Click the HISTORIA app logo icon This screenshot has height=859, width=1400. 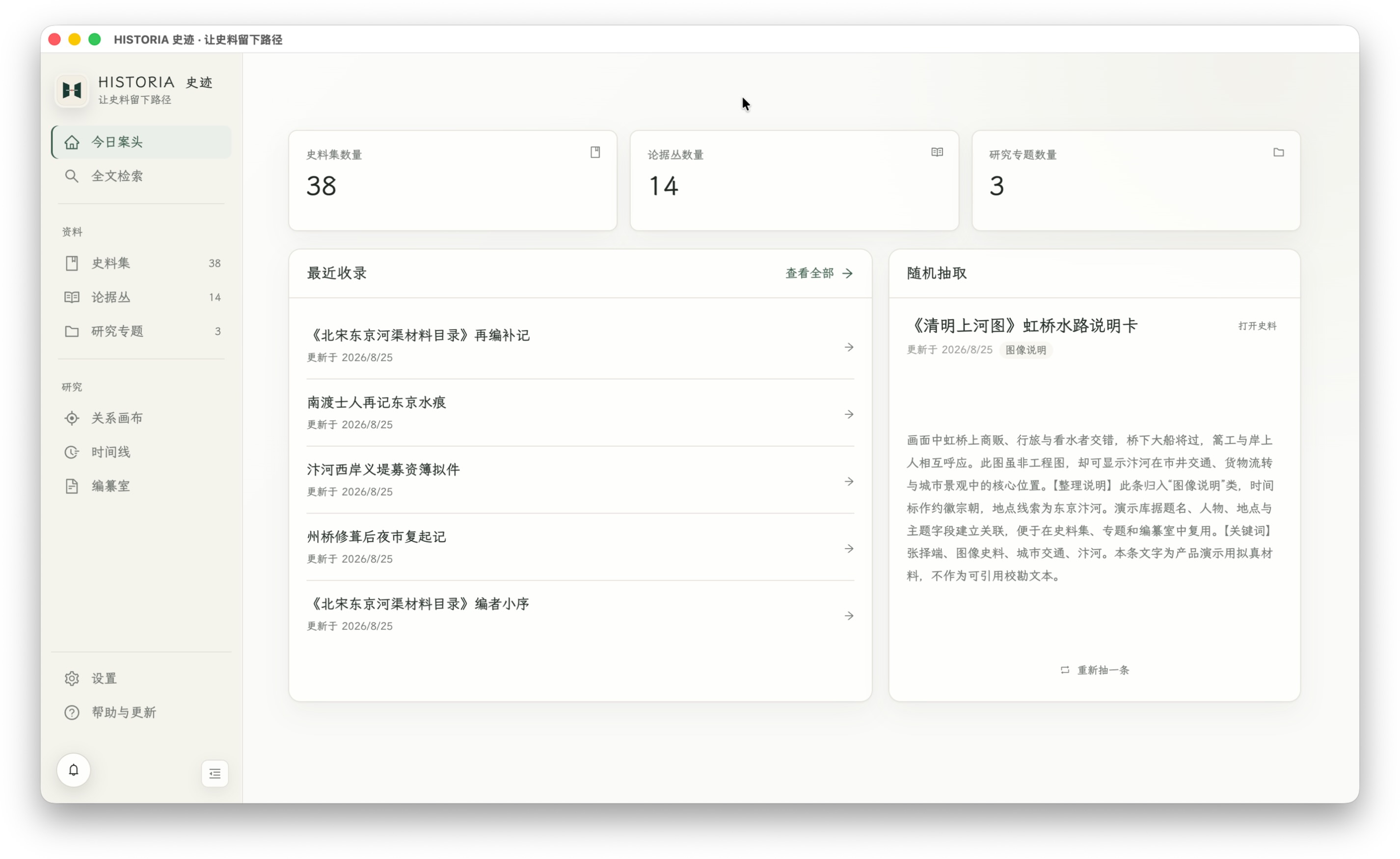click(72, 90)
